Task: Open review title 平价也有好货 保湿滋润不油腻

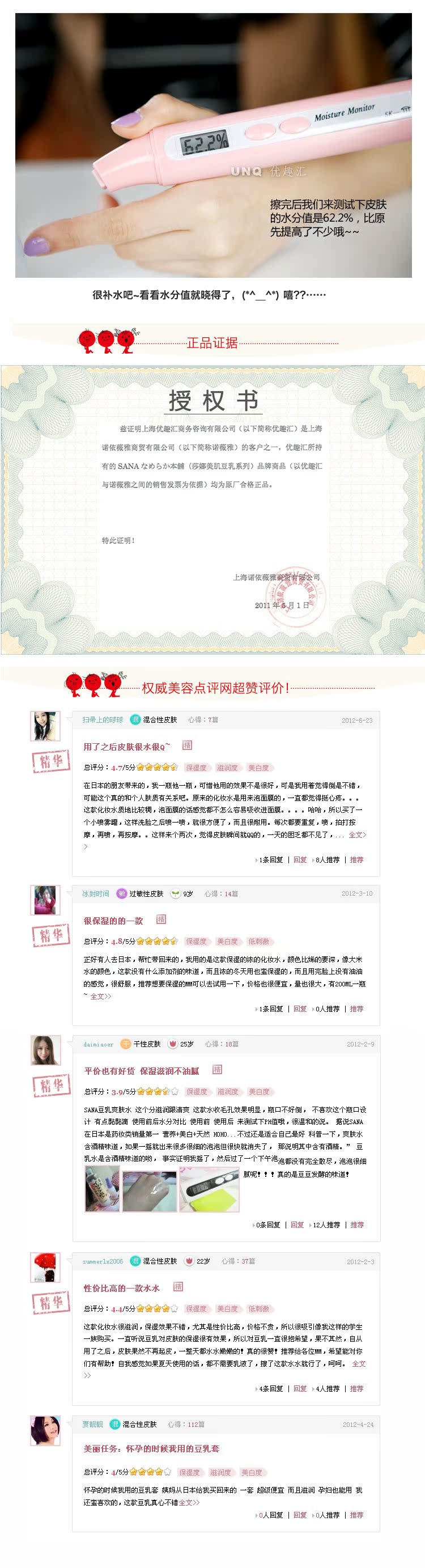Action: click(x=142, y=1071)
